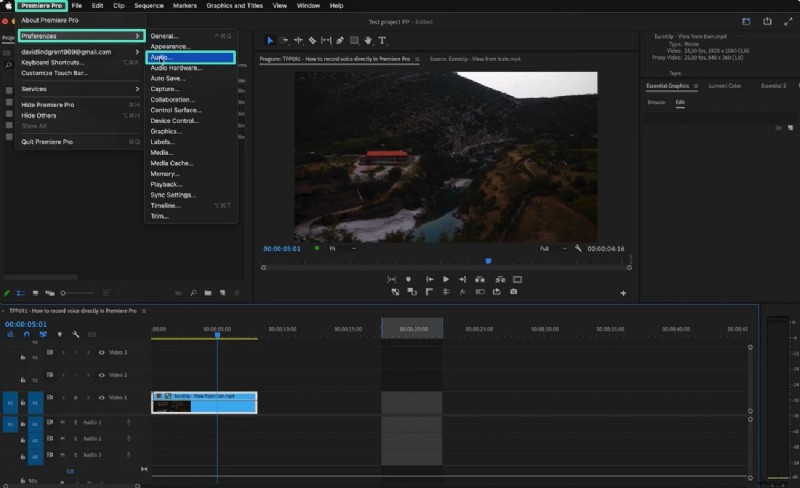Click the Export Frame camera icon

tap(514, 291)
